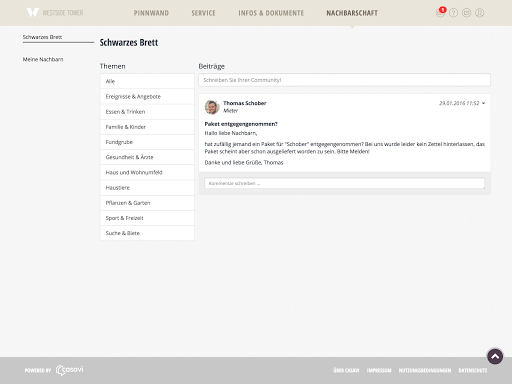Open notifications icon with red badge
Viewport: 512px width, 384px height.
point(440,13)
